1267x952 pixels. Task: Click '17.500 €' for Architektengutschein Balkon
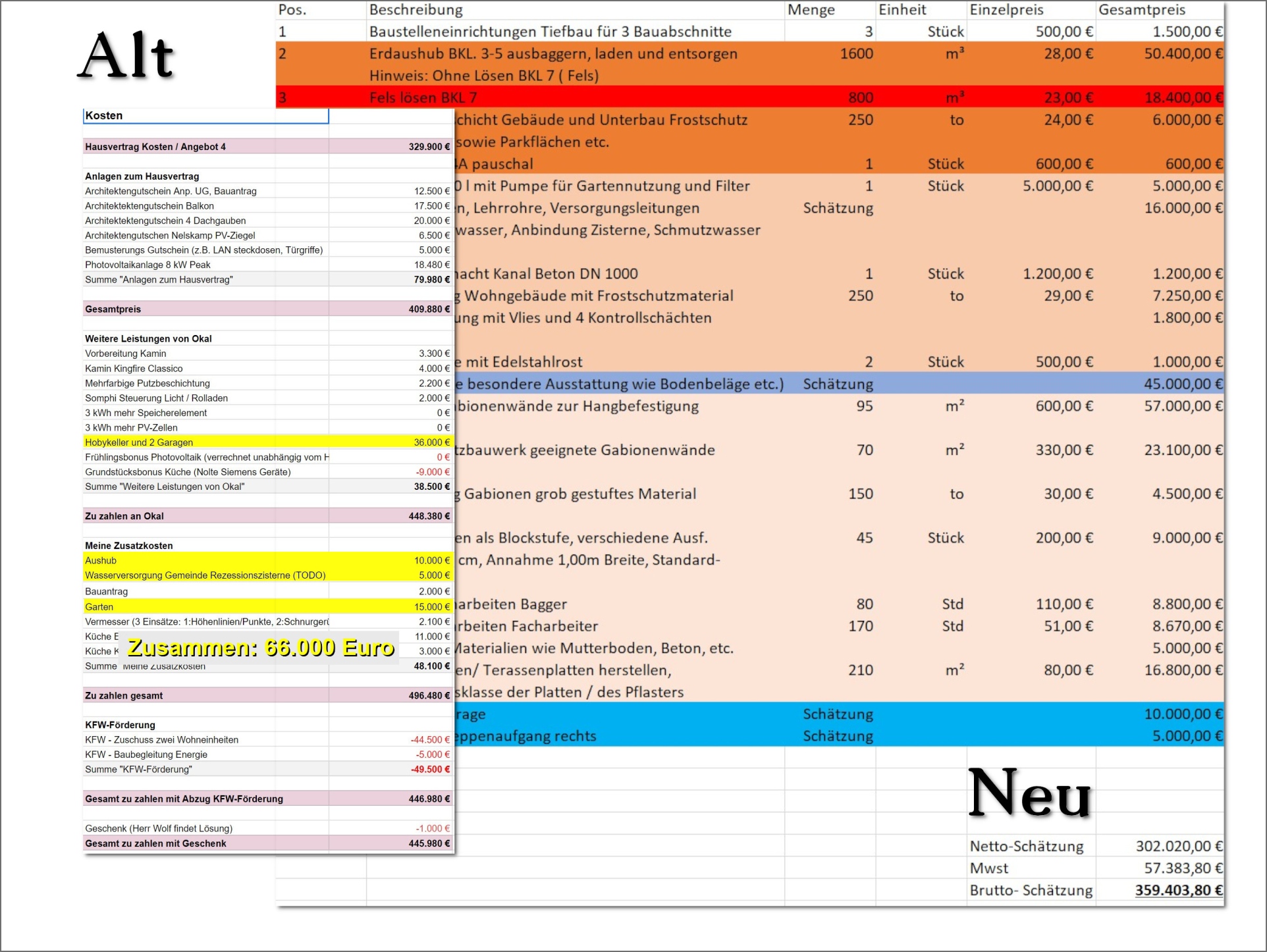[432, 206]
